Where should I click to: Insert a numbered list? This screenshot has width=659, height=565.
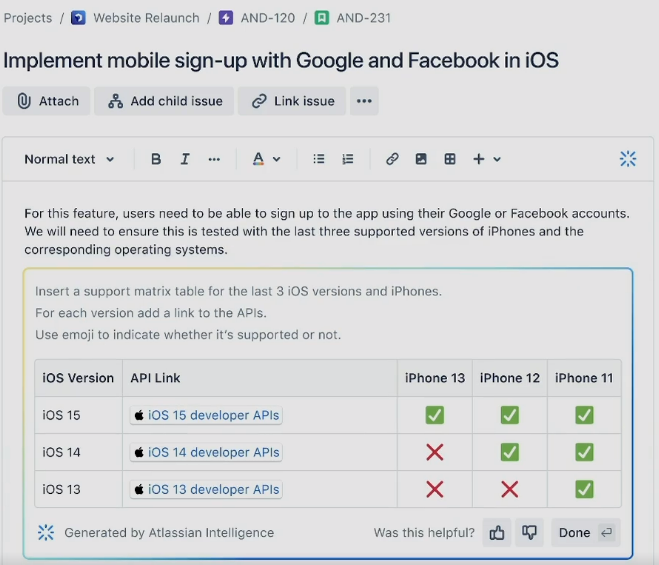[x=348, y=159]
